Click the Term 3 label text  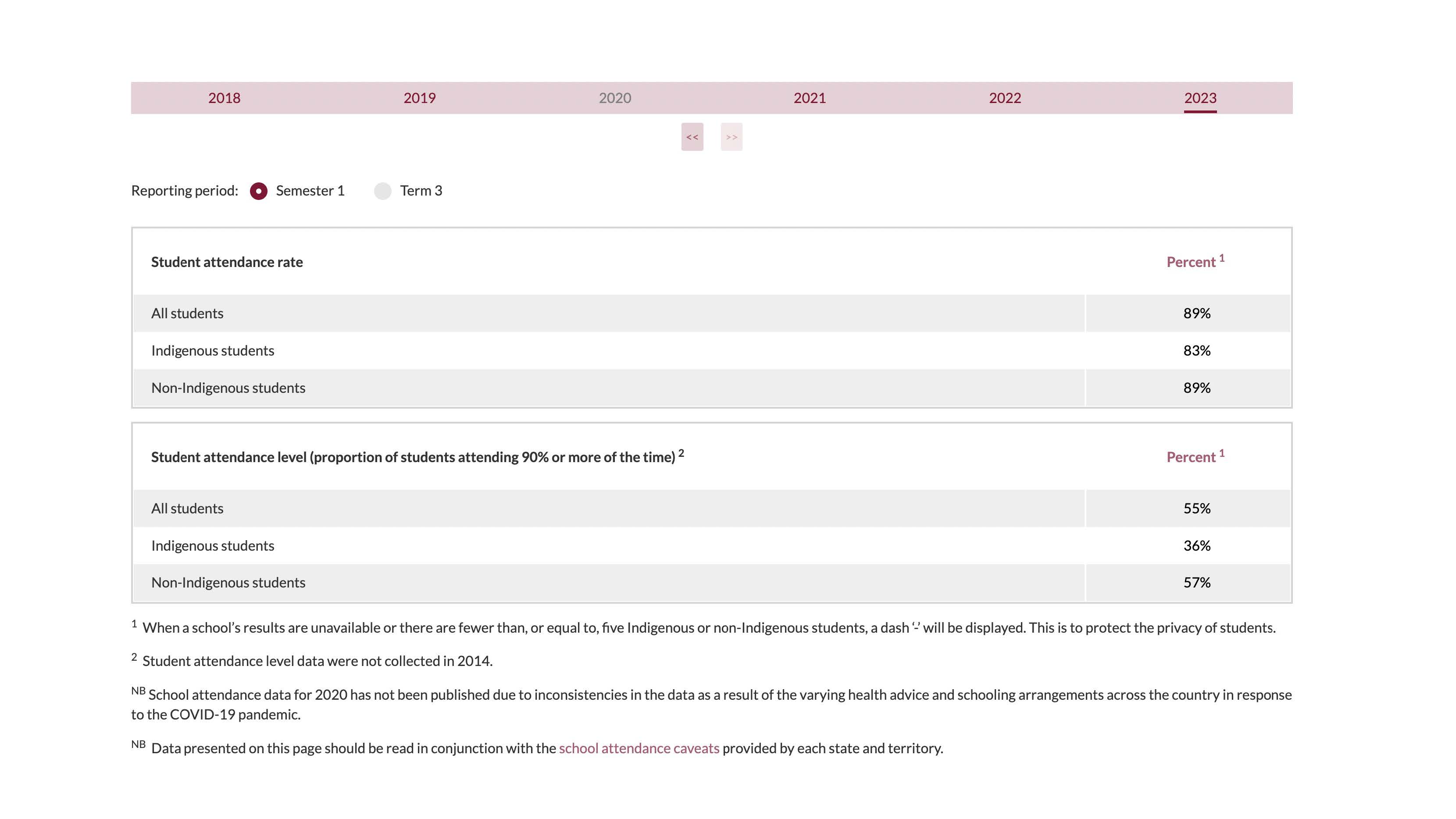point(421,191)
